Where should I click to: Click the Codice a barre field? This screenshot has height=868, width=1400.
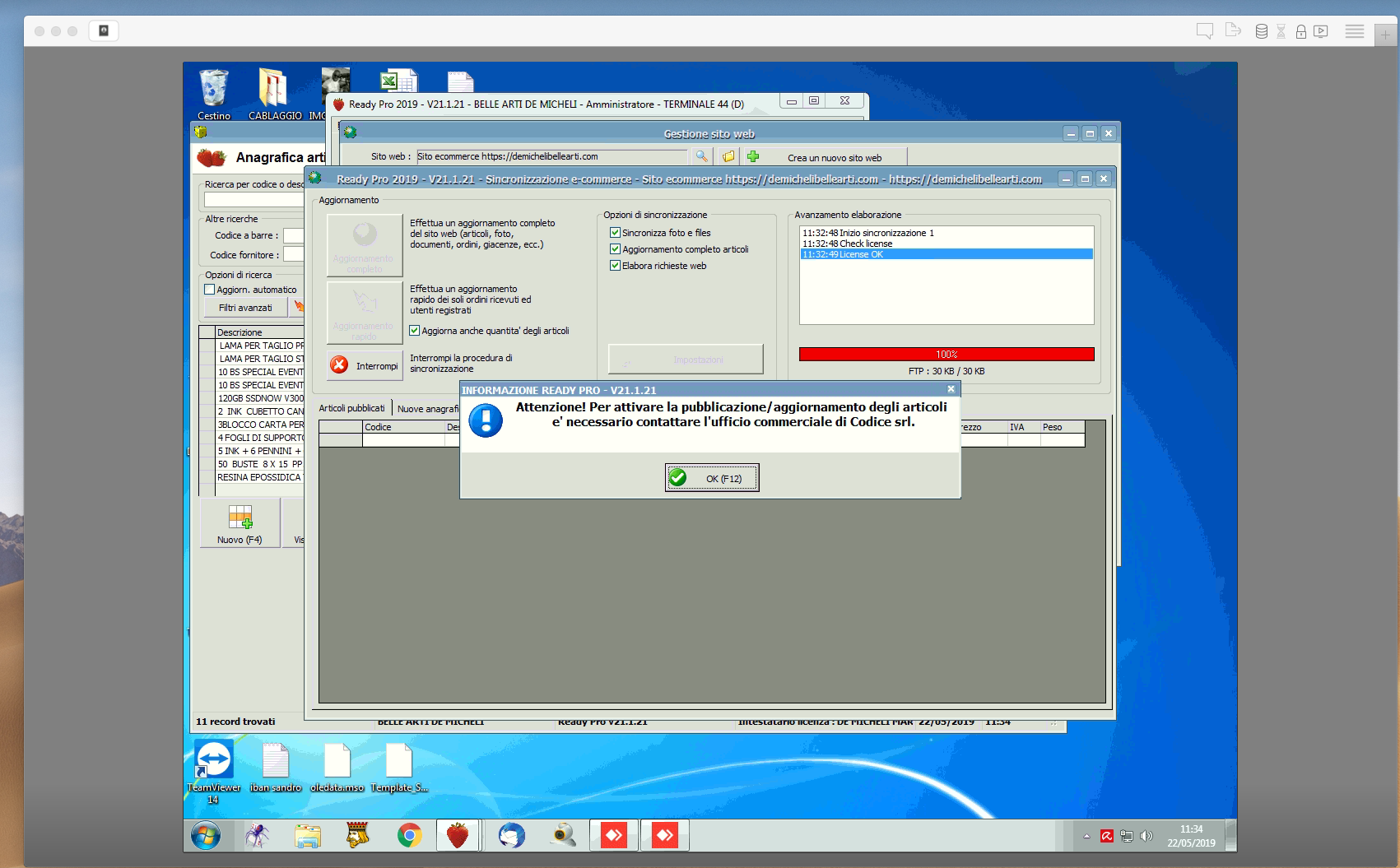point(294,235)
